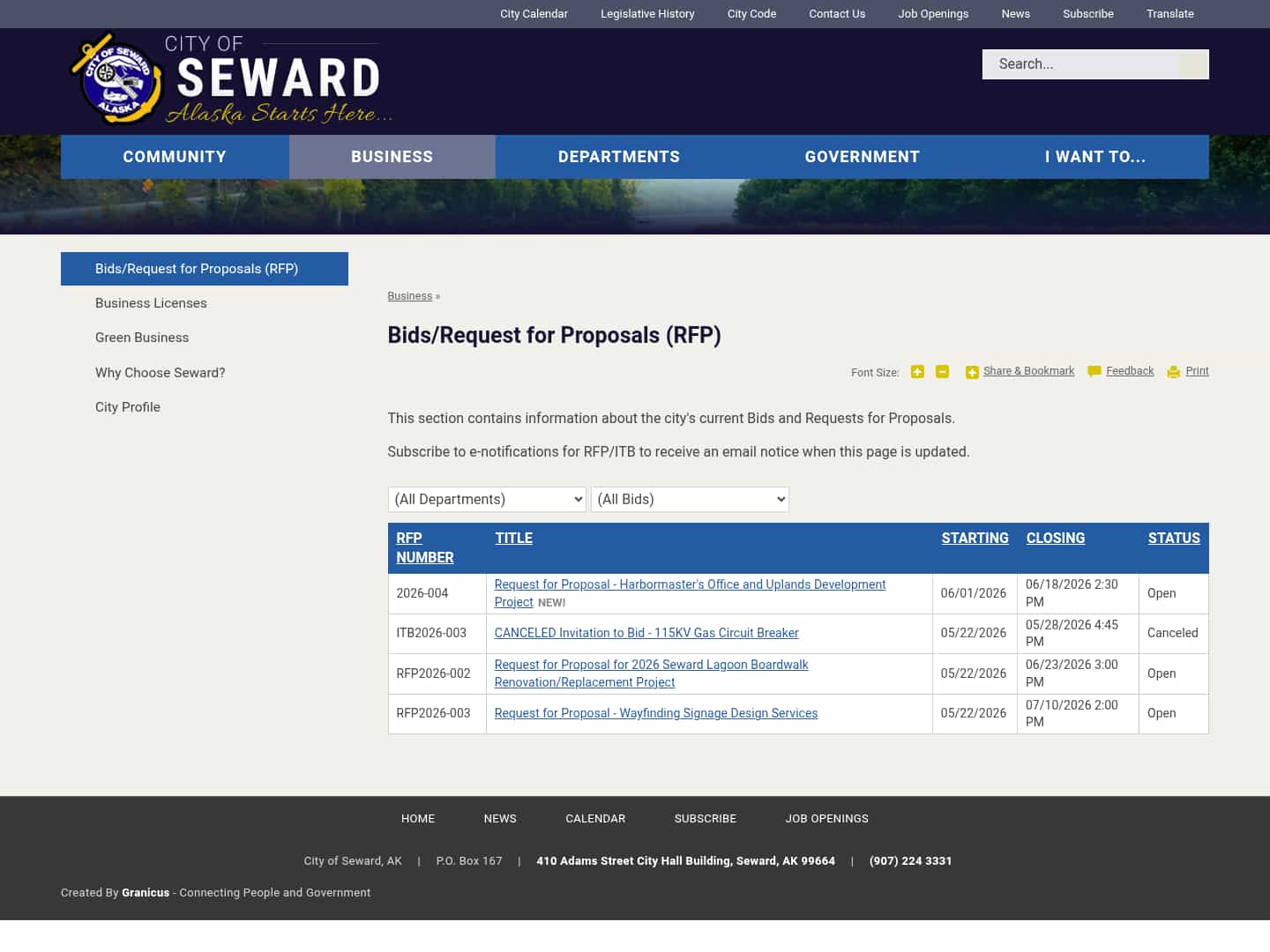Increase font size with plus icon
This screenshot has width=1270, height=952.
click(x=917, y=372)
